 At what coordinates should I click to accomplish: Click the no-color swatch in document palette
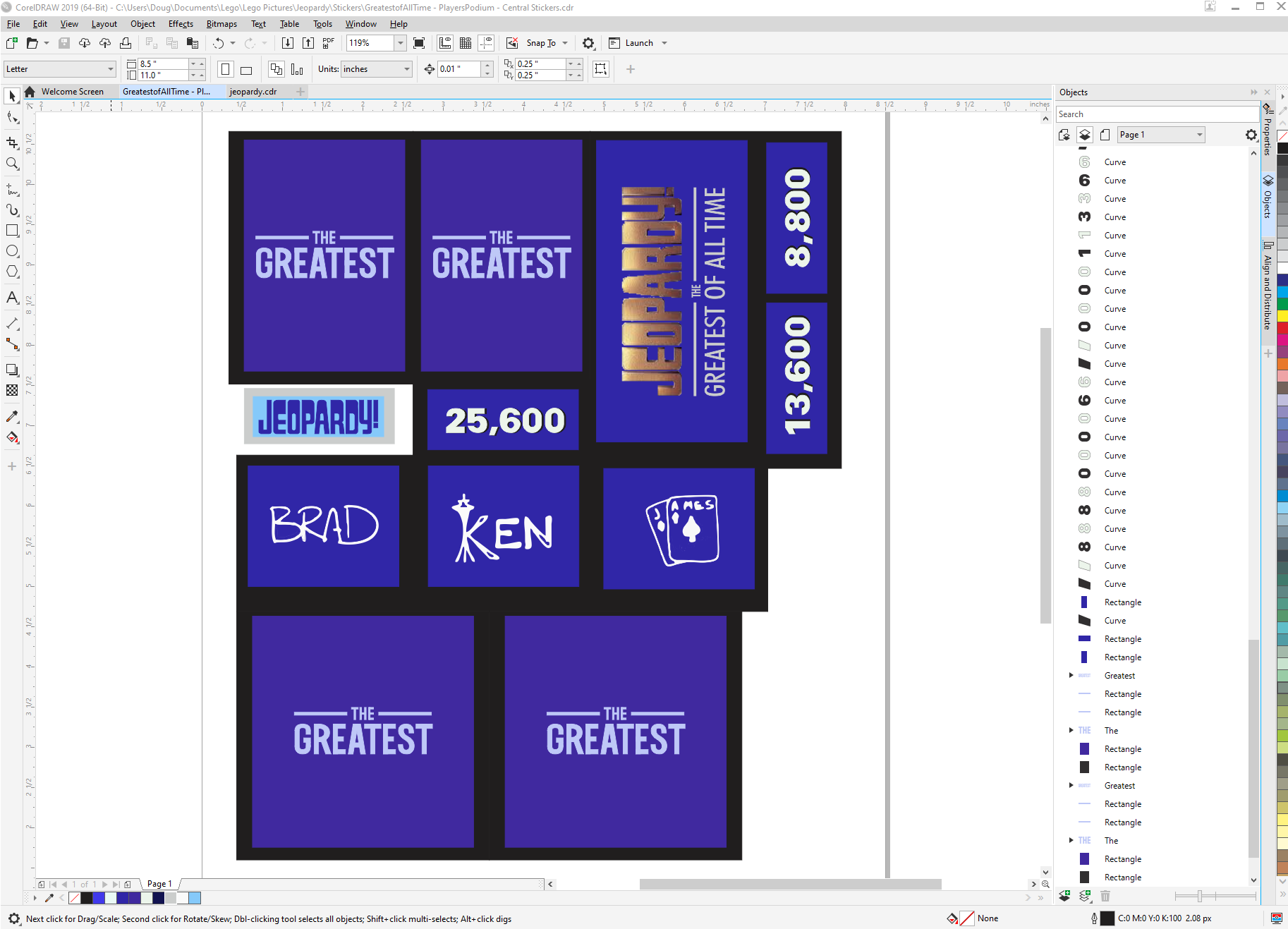74,898
